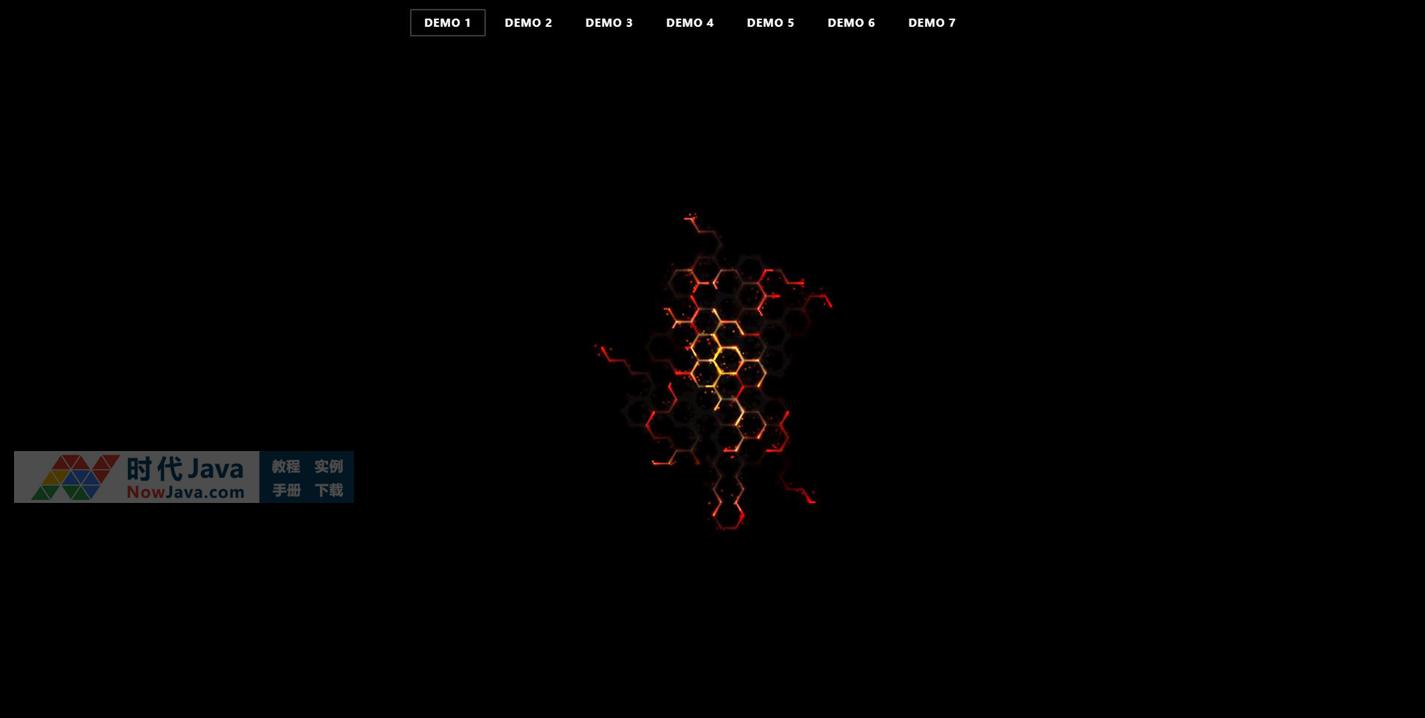Viewport: 1425px width, 718px height.
Task: Click 实例 in the banner
Action: (328, 466)
